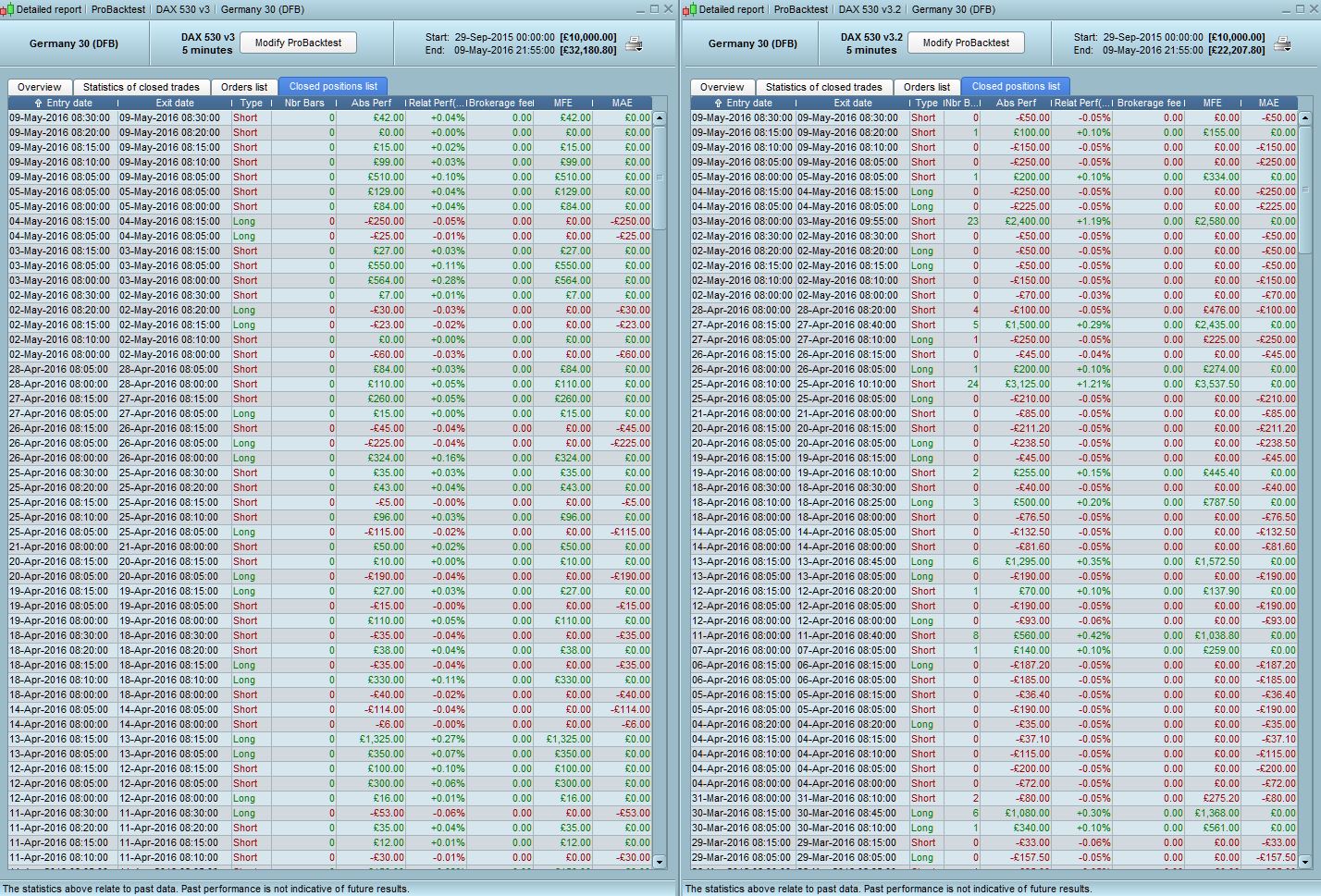
Task: Click the Germany 30 (DFB) label in DAX 530 v3.2 header
Action: pos(752,43)
